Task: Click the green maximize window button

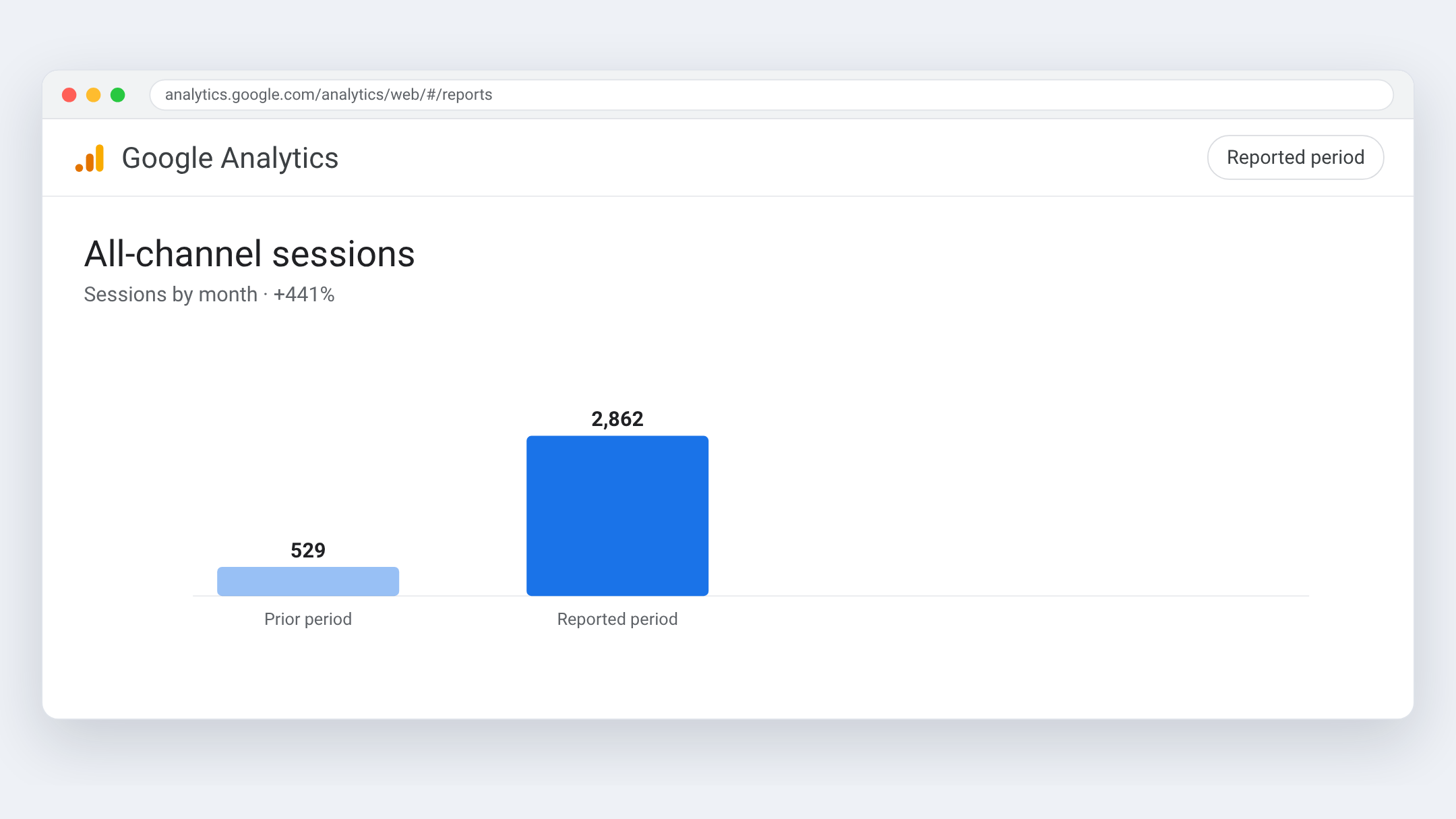Action: pyautogui.click(x=118, y=95)
